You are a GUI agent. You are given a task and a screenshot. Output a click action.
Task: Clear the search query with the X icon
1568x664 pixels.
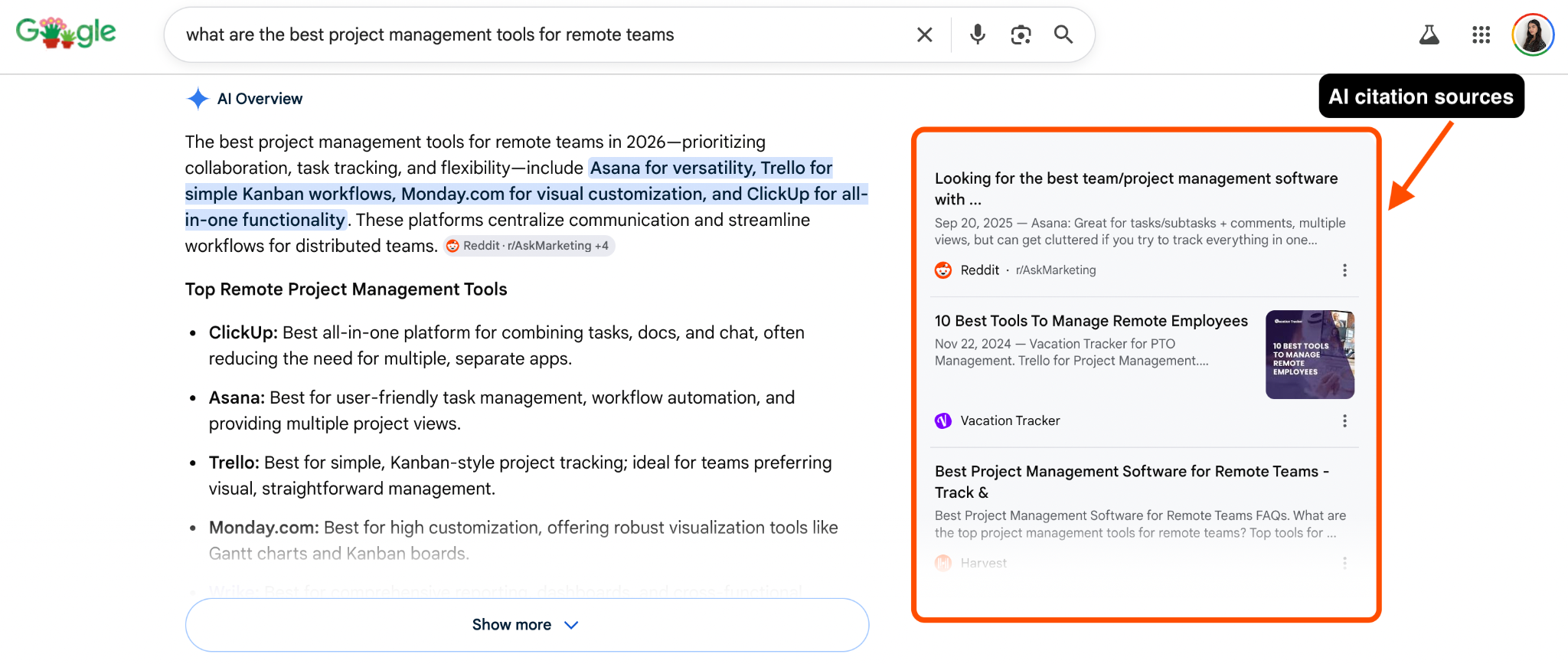pyautogui.click(x=925, y=34)
